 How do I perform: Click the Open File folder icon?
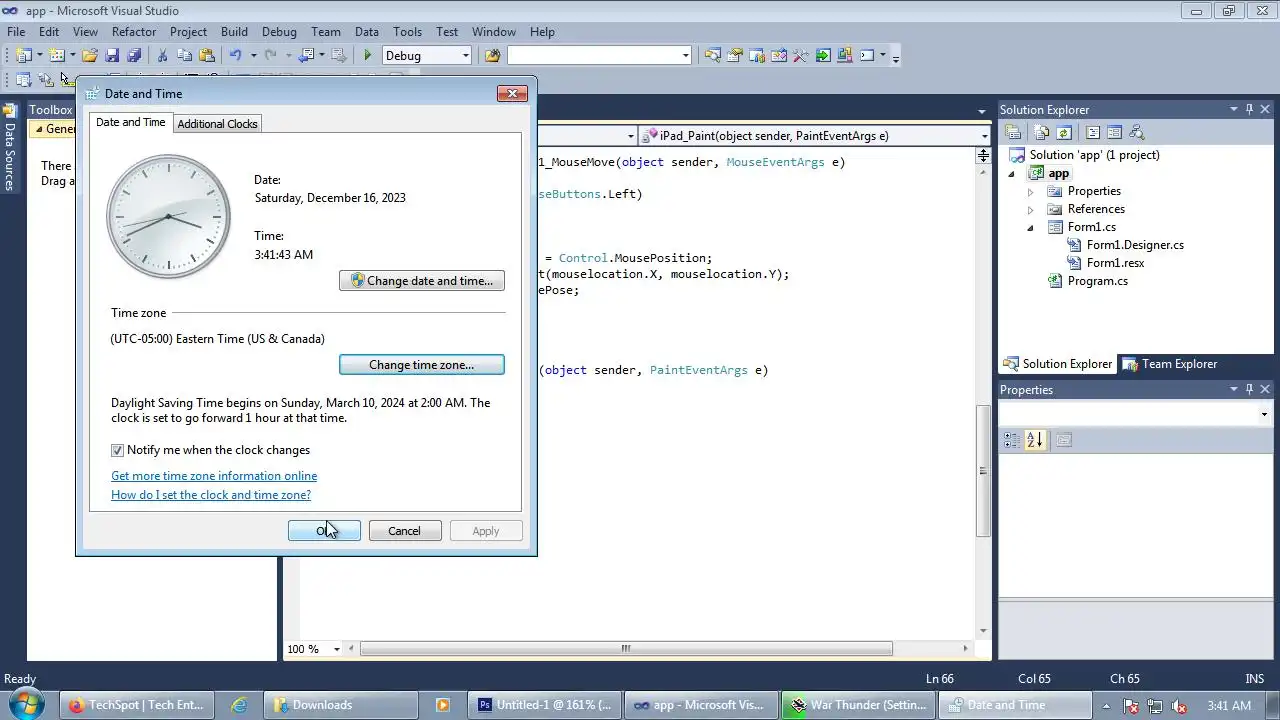90,56
